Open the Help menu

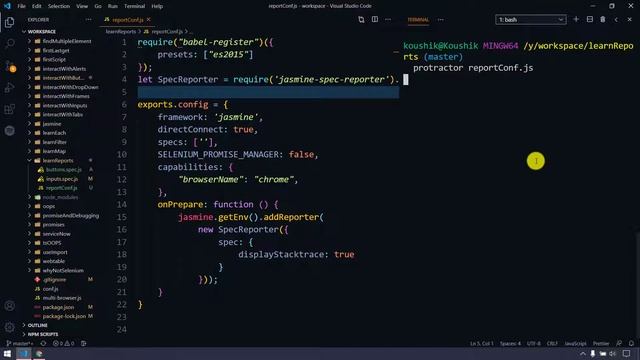[x=157, y=6]
